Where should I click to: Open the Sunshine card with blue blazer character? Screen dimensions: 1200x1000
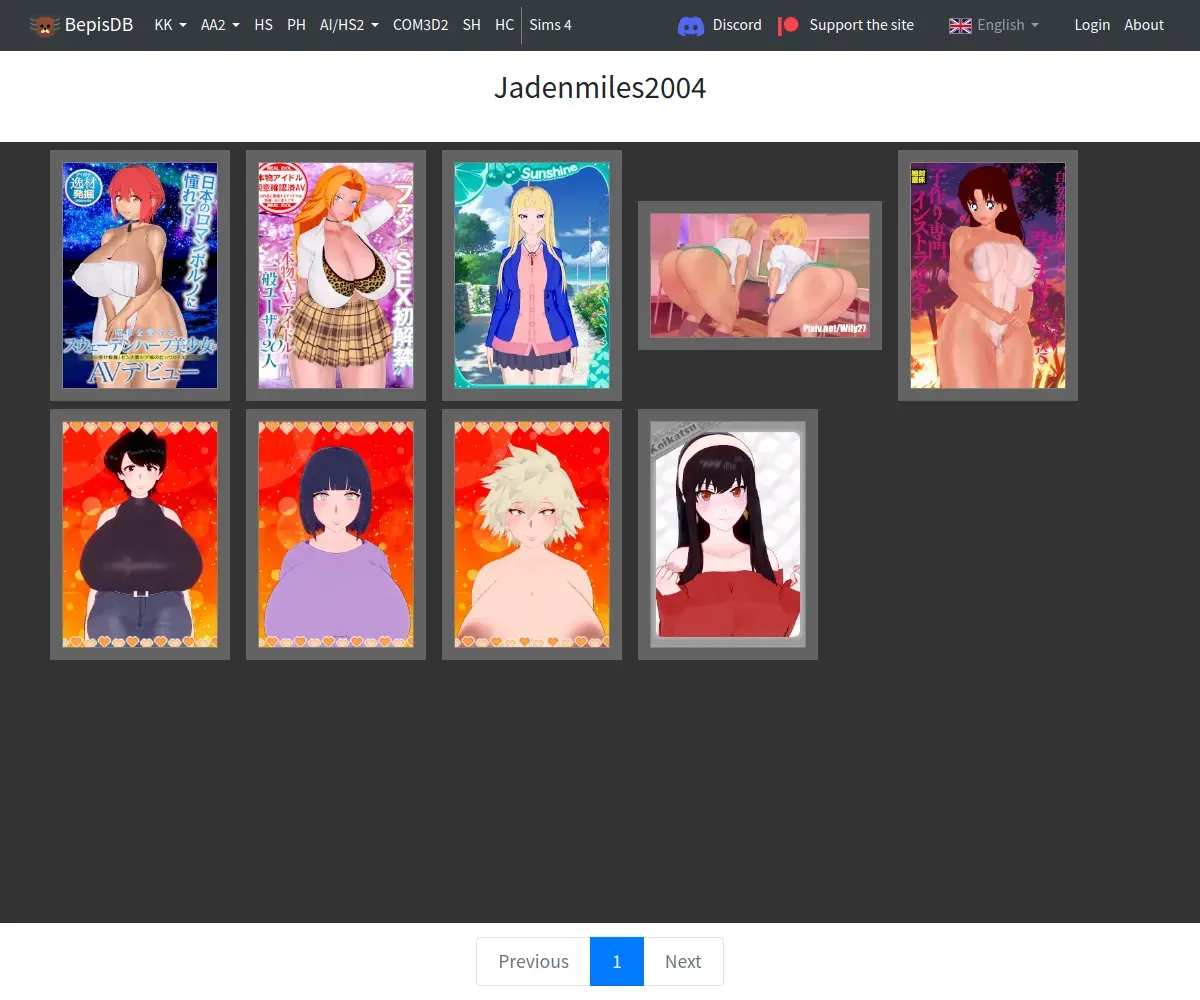[x=532, y=275]
